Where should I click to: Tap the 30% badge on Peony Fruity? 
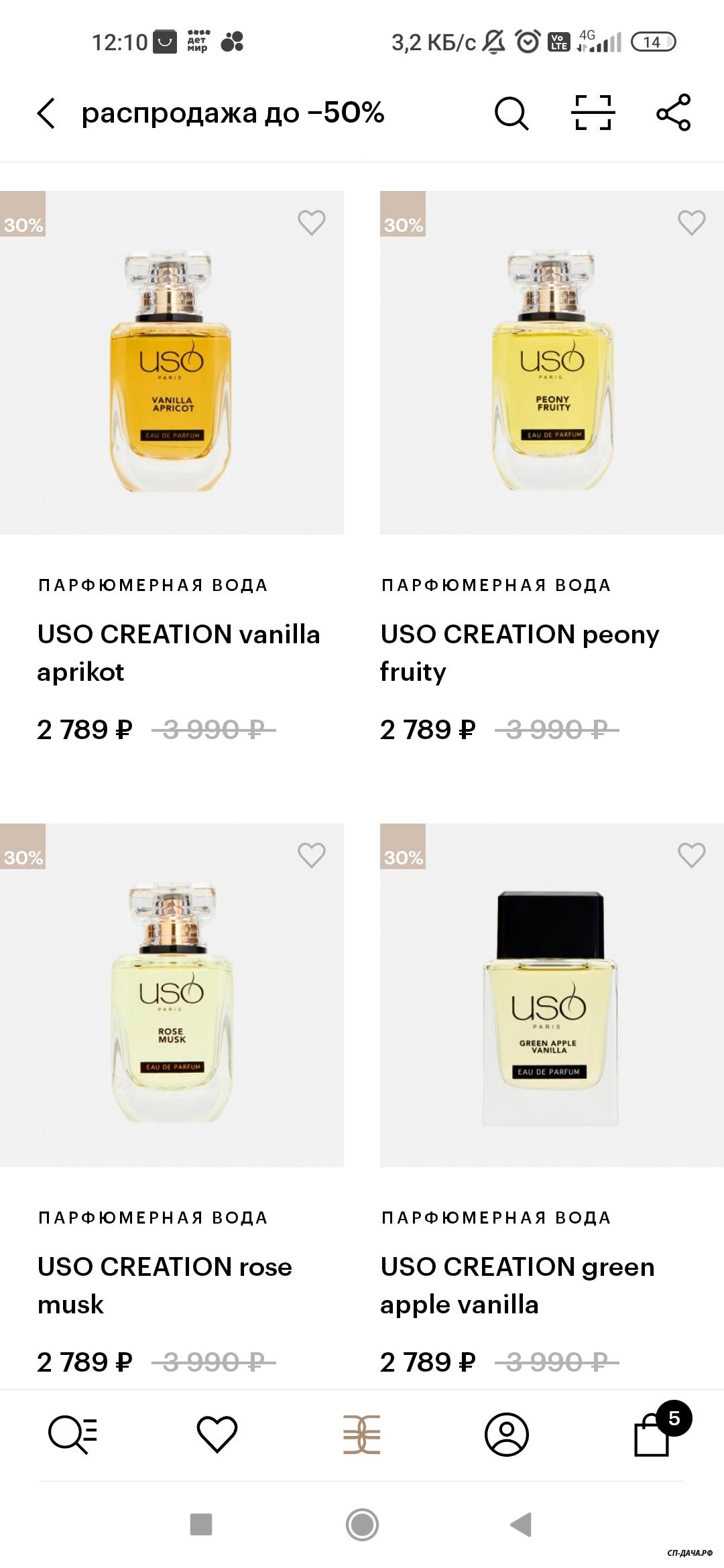pyautogui.click(x=403, y=224)
